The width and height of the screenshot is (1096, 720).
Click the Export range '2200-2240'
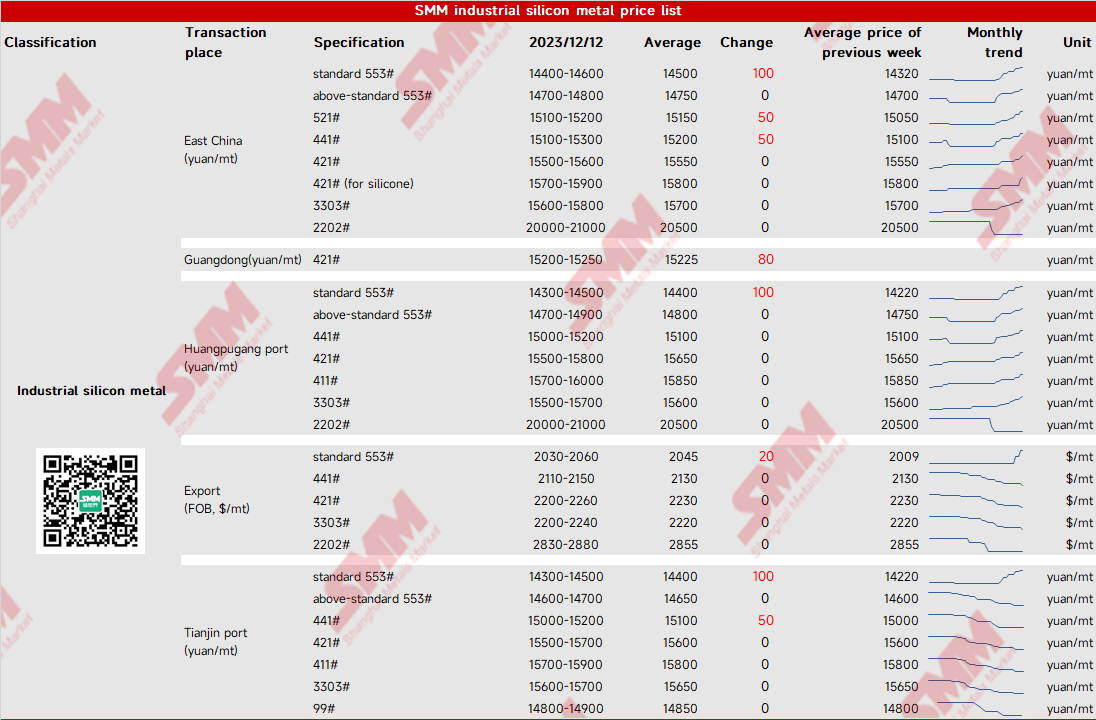[565, 522]
